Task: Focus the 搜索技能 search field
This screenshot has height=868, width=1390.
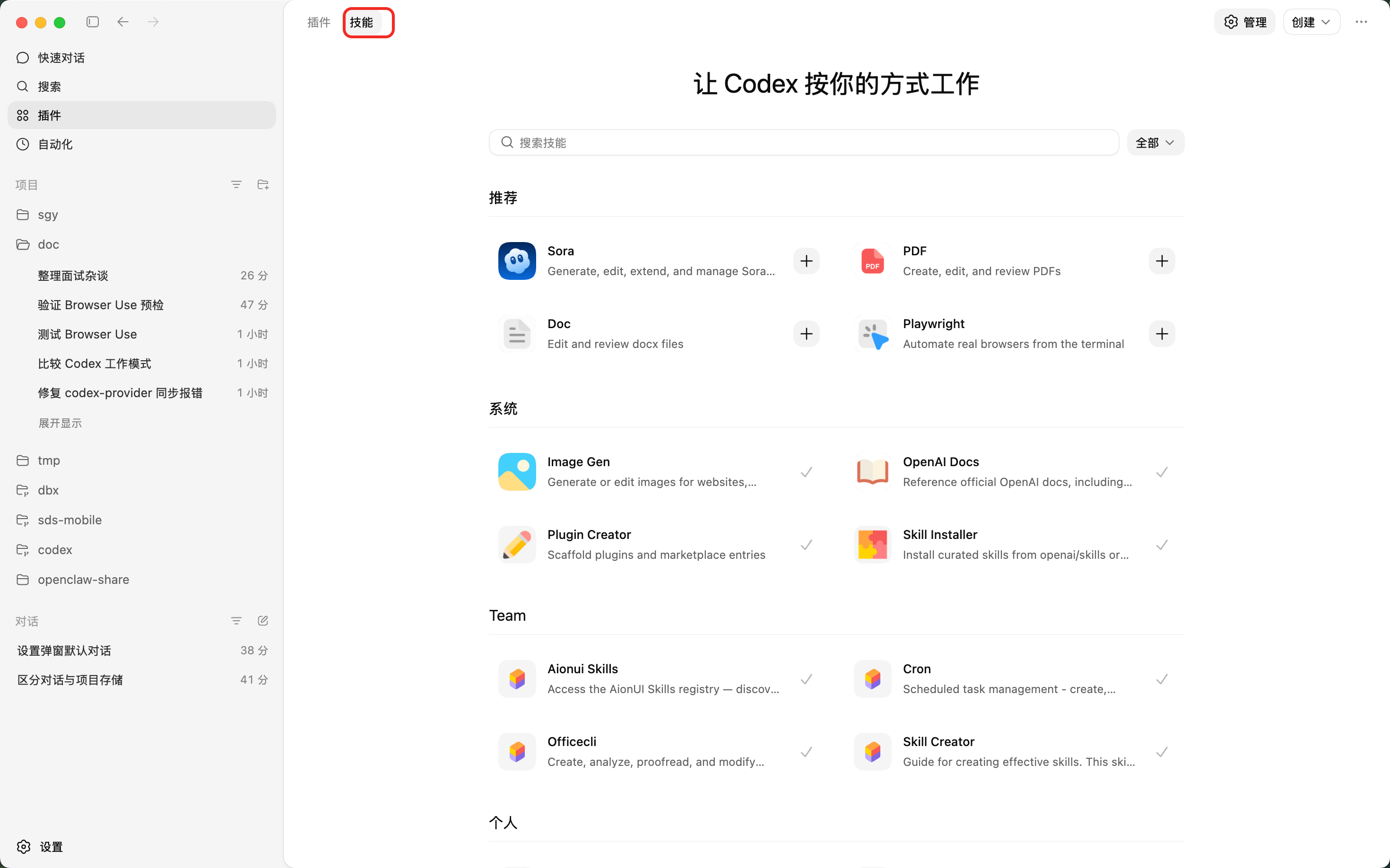Action: (804, 142)
